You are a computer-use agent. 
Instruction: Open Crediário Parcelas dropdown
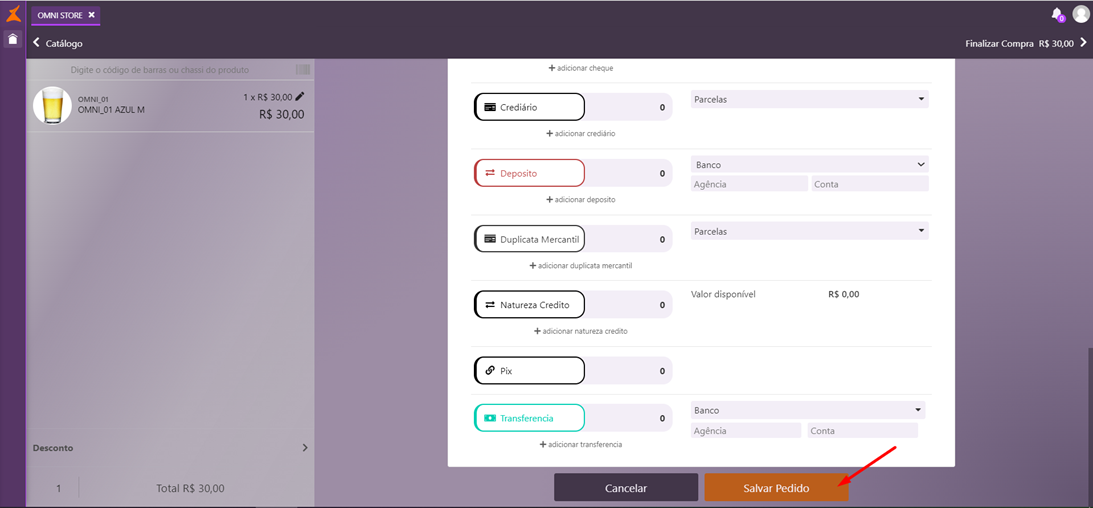[x=809, y=99]
